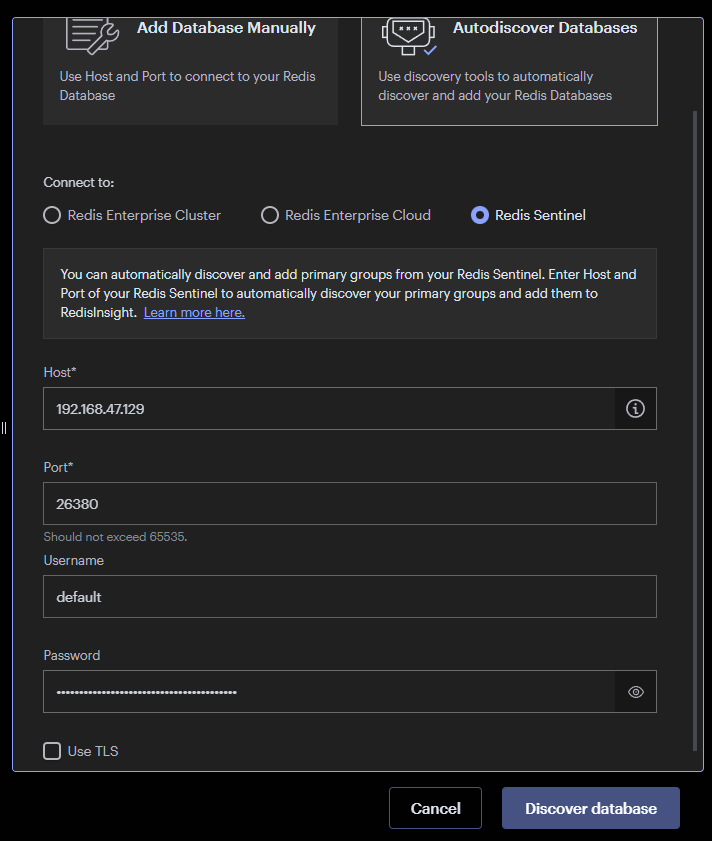Open the 'Learn more here' link

pyautogui.click(x=194, y=313)
